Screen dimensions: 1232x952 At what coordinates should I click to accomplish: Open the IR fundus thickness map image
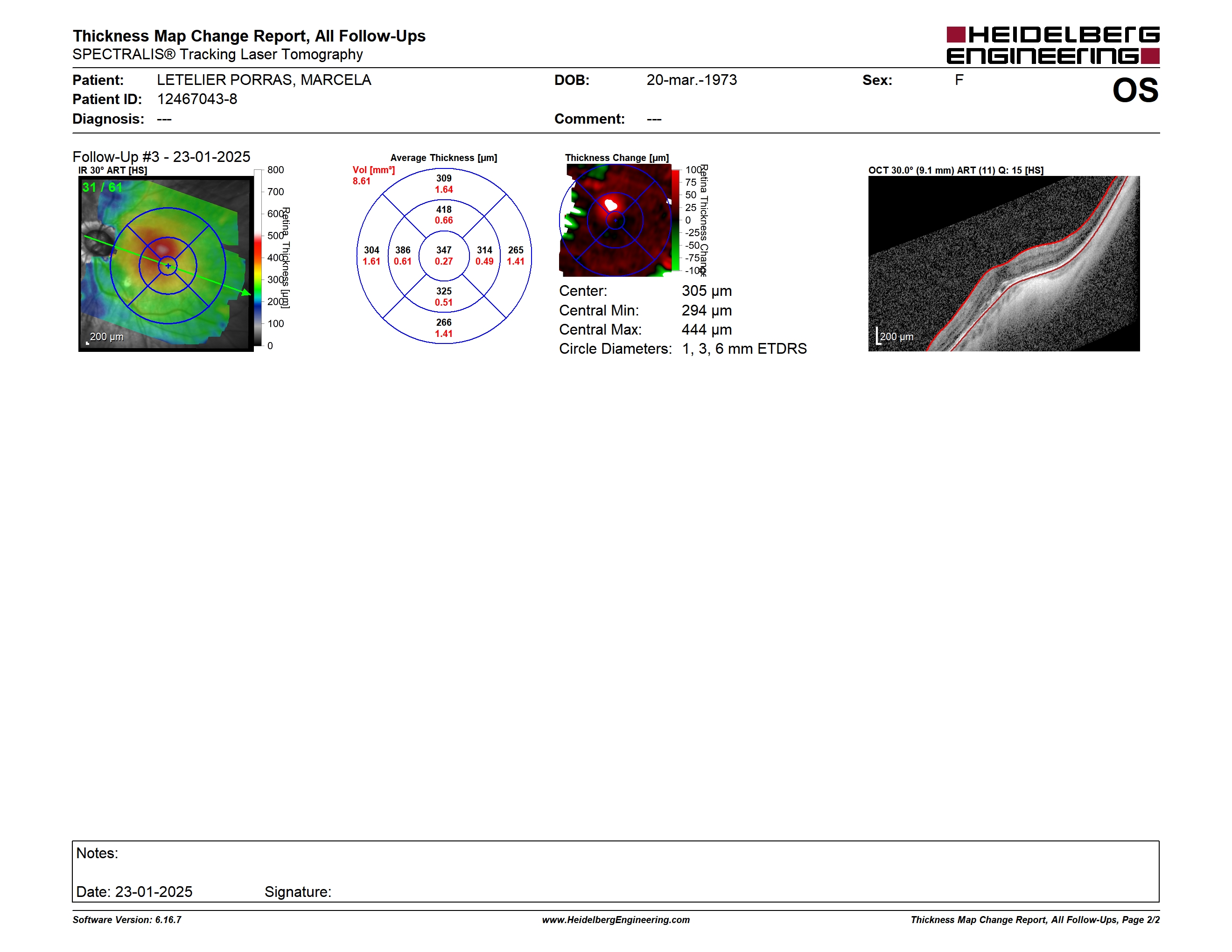click(166, 263)
